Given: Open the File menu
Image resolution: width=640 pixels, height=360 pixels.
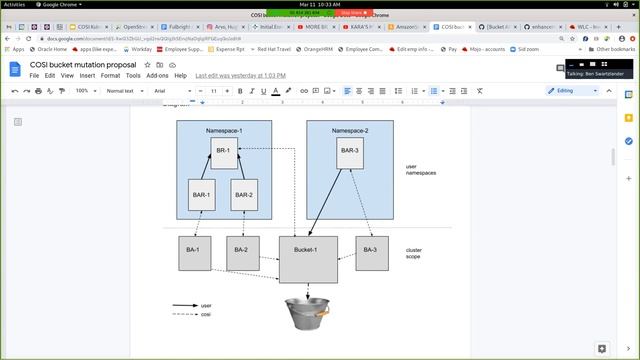Looking at the screenshot, I should point(34,76).
